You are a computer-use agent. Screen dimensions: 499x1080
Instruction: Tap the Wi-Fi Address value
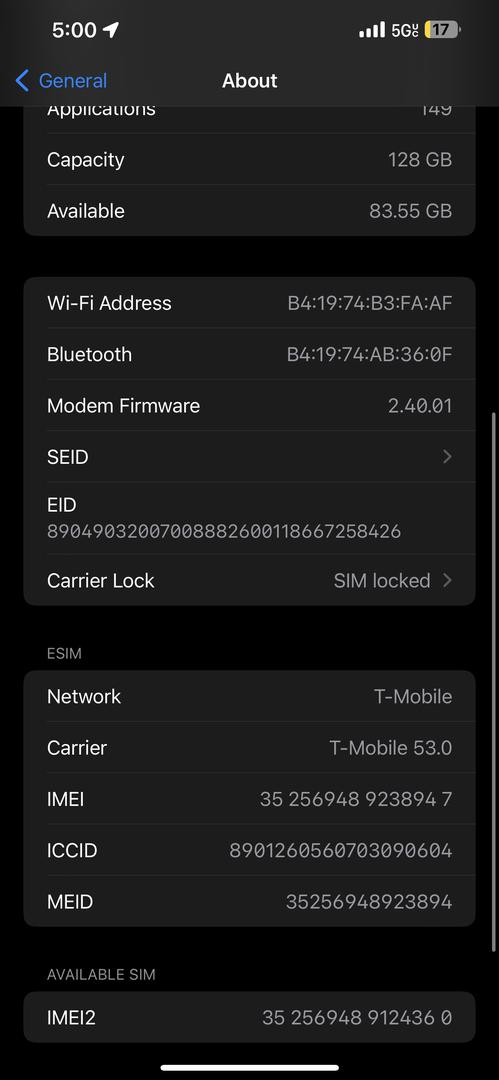click(x=370, y=303)
